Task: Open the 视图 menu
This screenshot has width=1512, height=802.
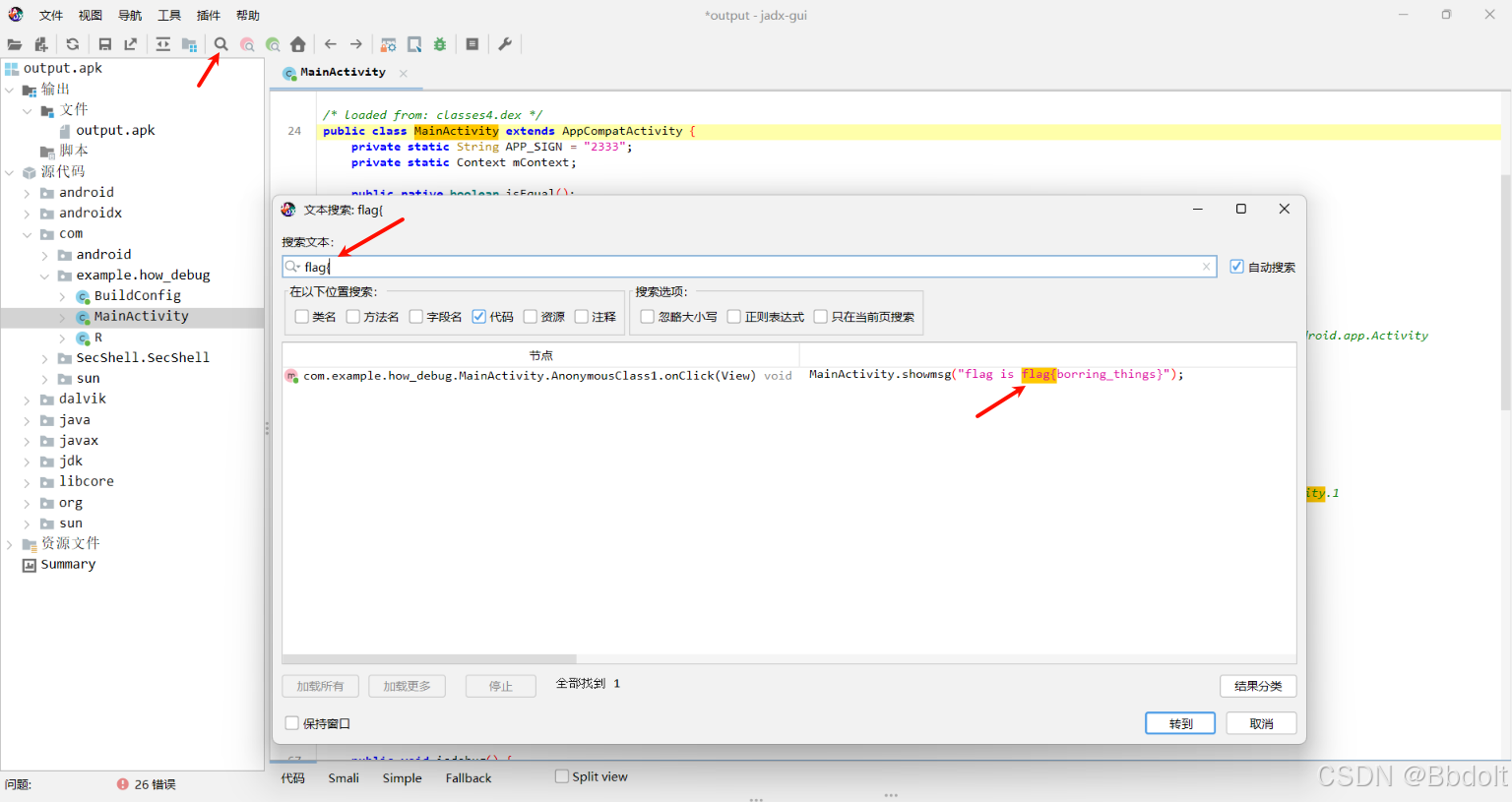Action: (91, 16)
